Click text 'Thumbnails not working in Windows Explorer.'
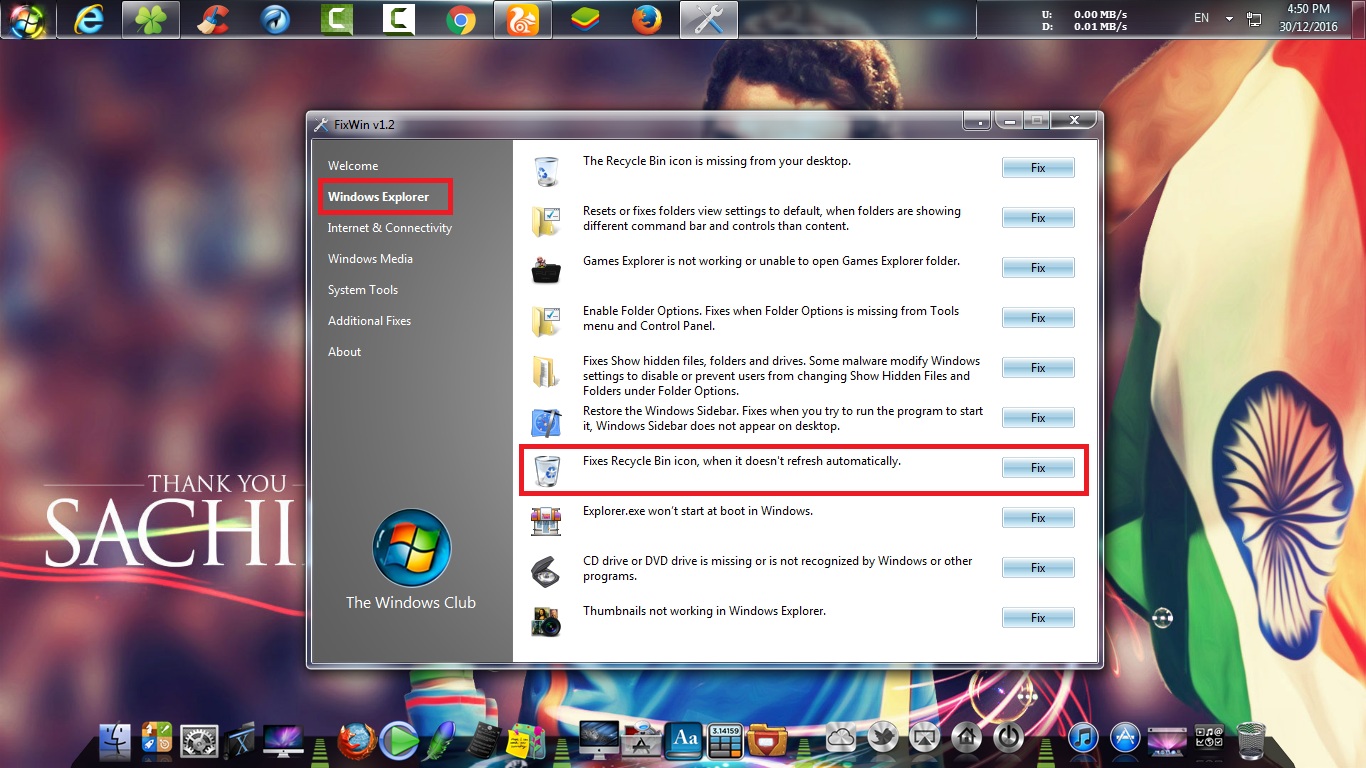 tap(704, 611)
